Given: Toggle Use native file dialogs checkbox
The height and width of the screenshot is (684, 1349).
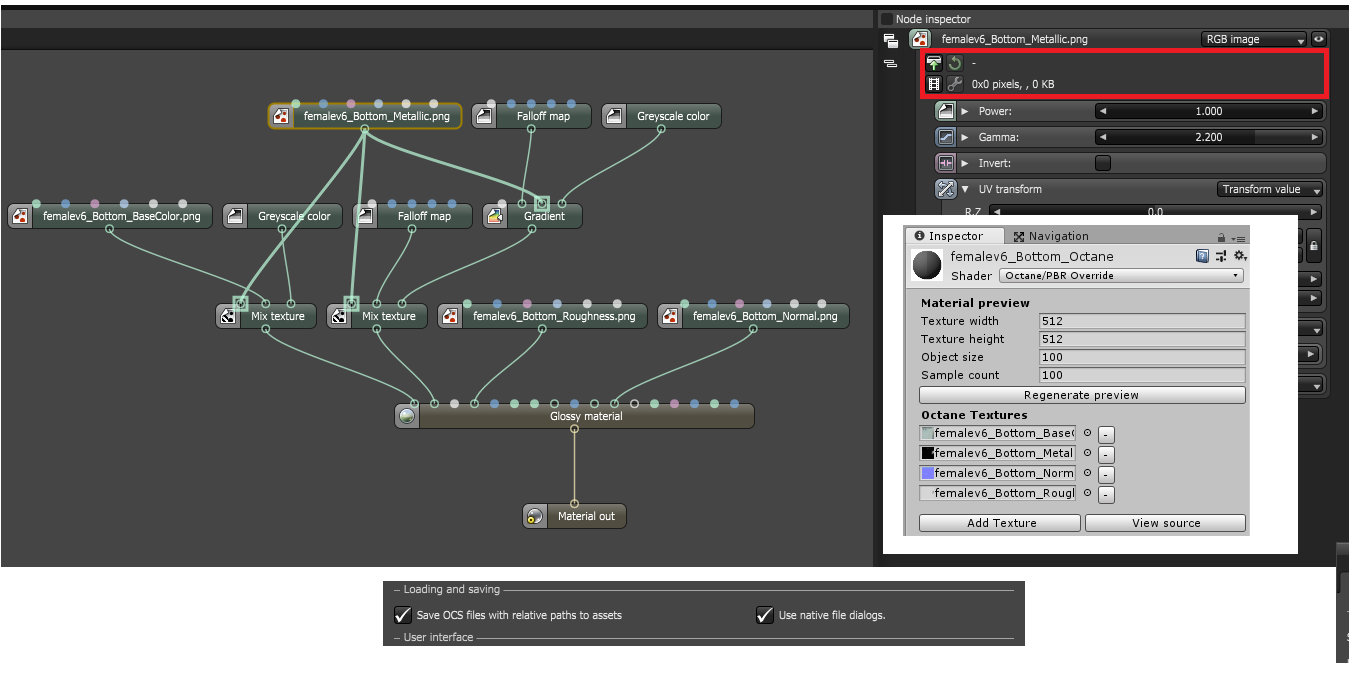Looking at the screenshot, I should coord(765,615).
